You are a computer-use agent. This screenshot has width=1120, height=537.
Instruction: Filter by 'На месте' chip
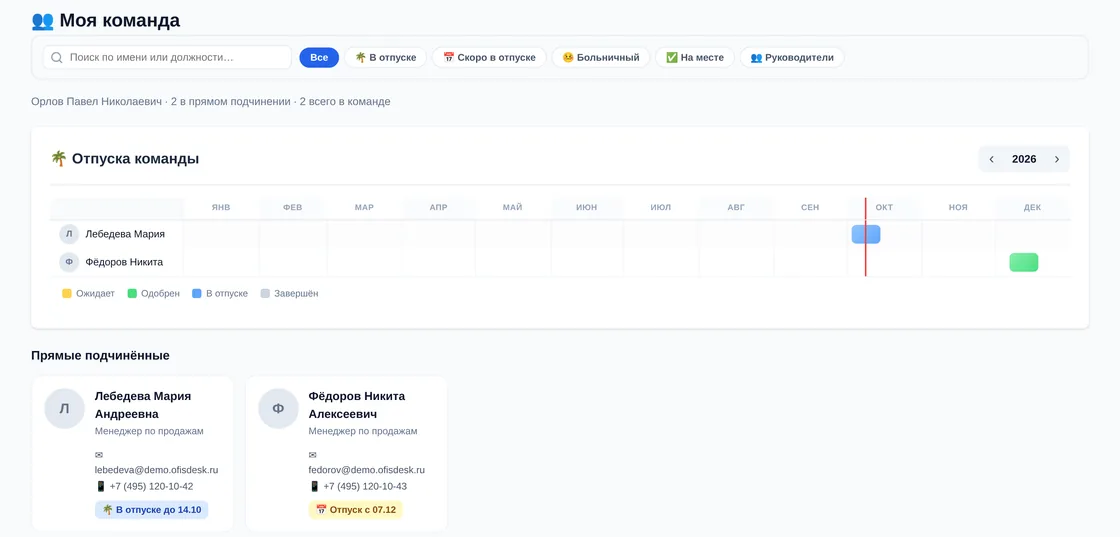tap(695, 57)
